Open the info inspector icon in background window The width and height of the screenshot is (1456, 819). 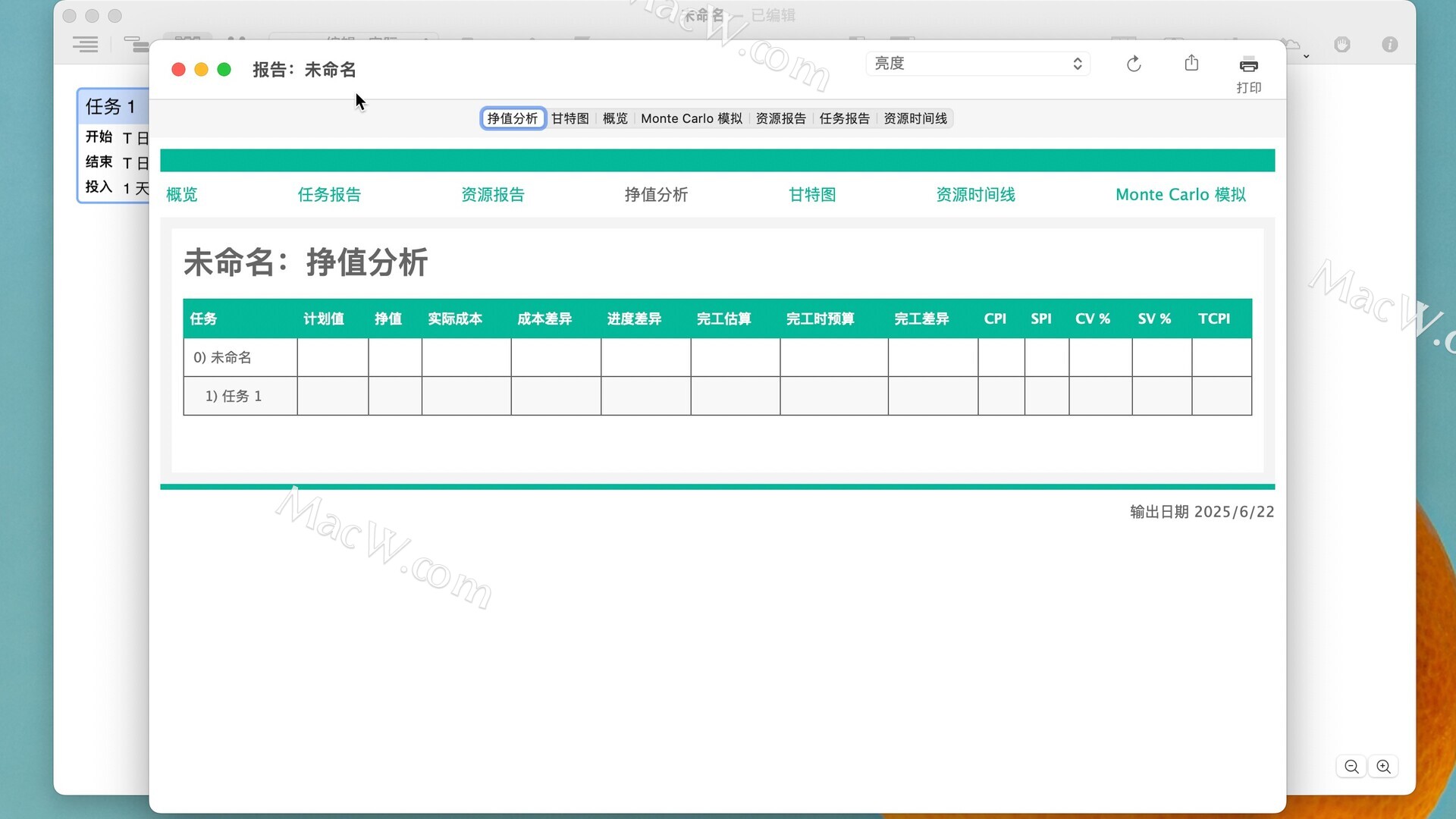(1389, 45)
